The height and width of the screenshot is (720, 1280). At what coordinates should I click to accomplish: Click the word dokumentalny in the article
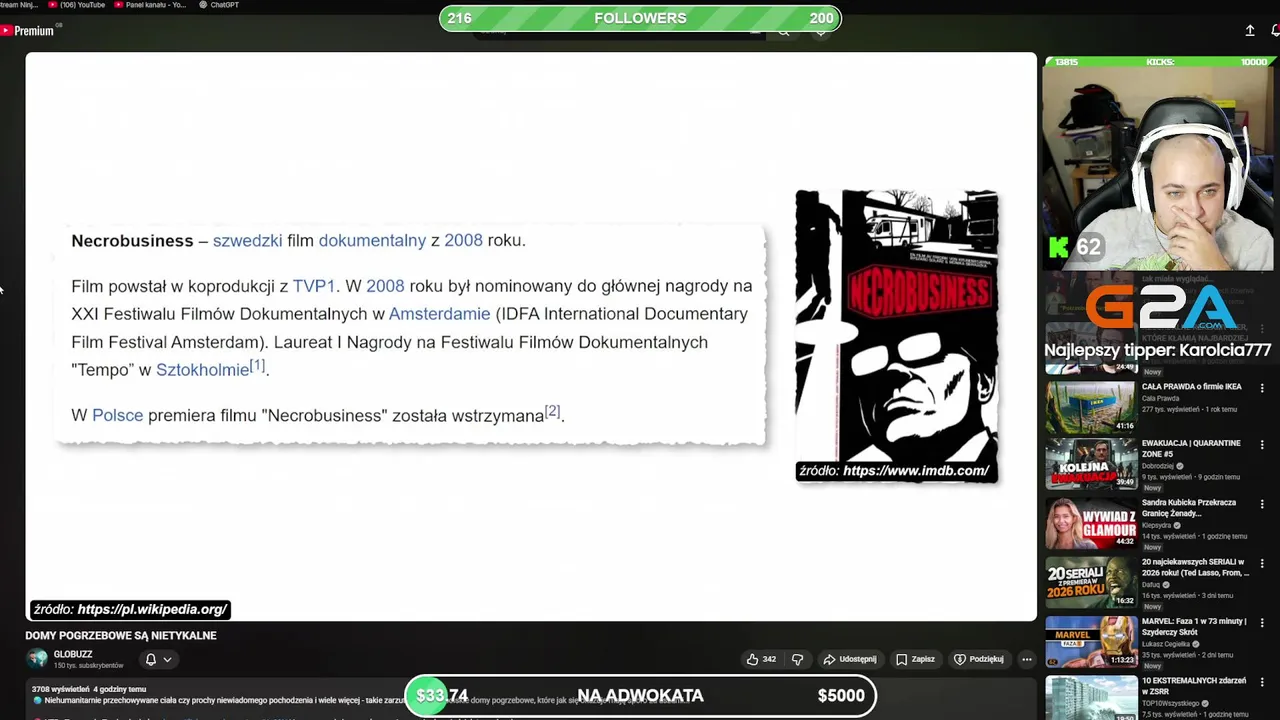click(372, 240)
